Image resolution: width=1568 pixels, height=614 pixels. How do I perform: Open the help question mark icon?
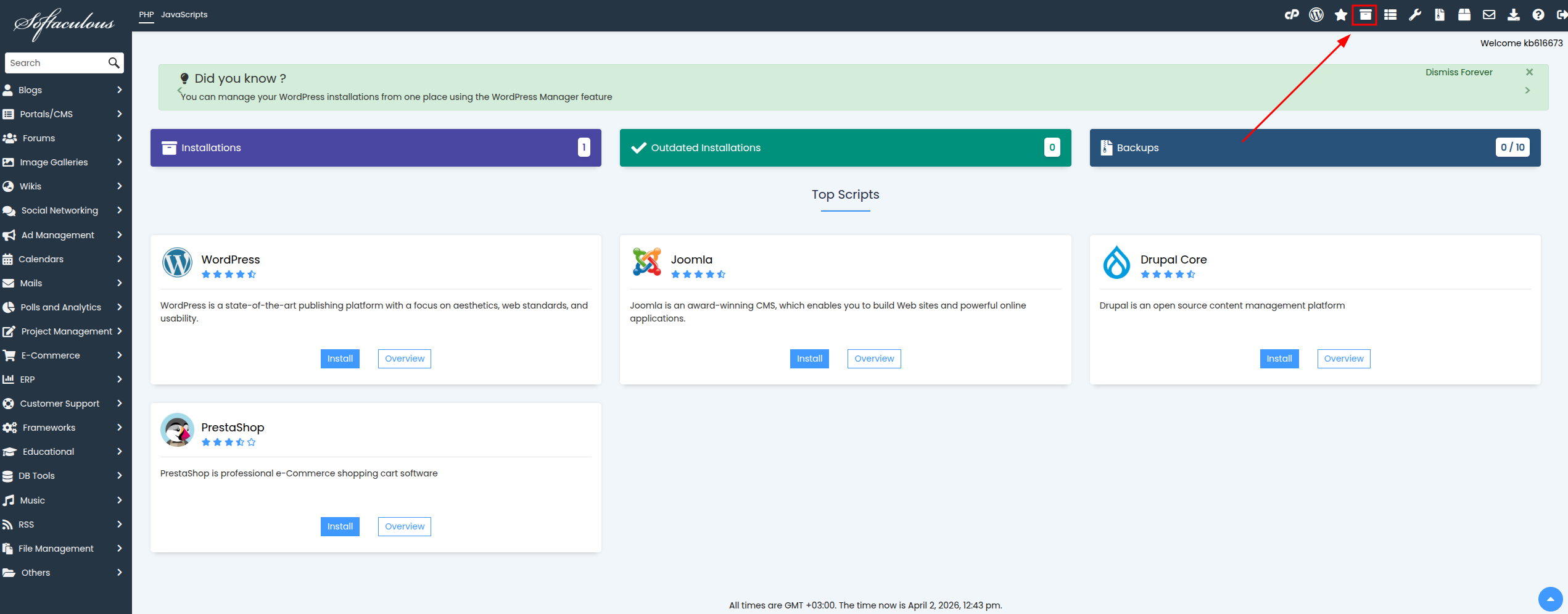pyautogui.click(x=1538, y=15)
